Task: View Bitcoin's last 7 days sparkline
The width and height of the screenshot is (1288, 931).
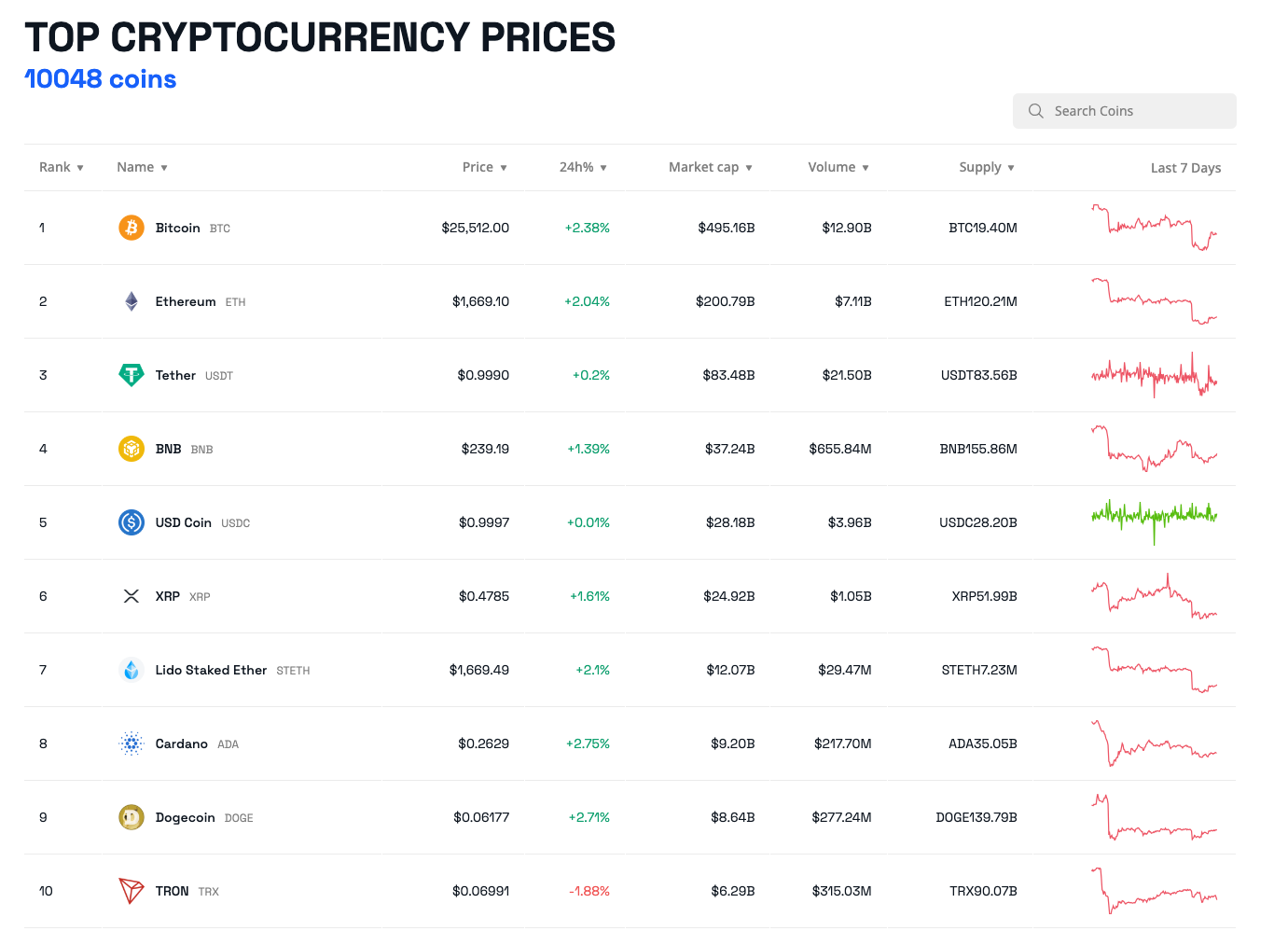Action: [x=1155, y=228]
